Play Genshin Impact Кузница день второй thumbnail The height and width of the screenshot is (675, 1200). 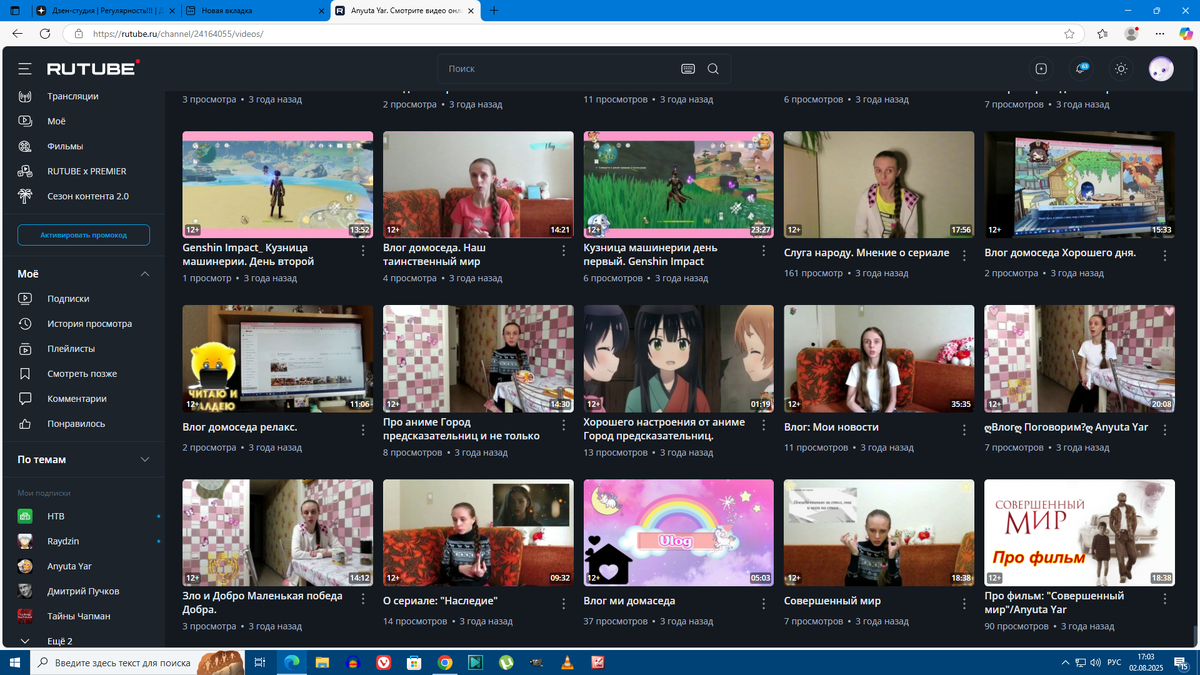278,185
